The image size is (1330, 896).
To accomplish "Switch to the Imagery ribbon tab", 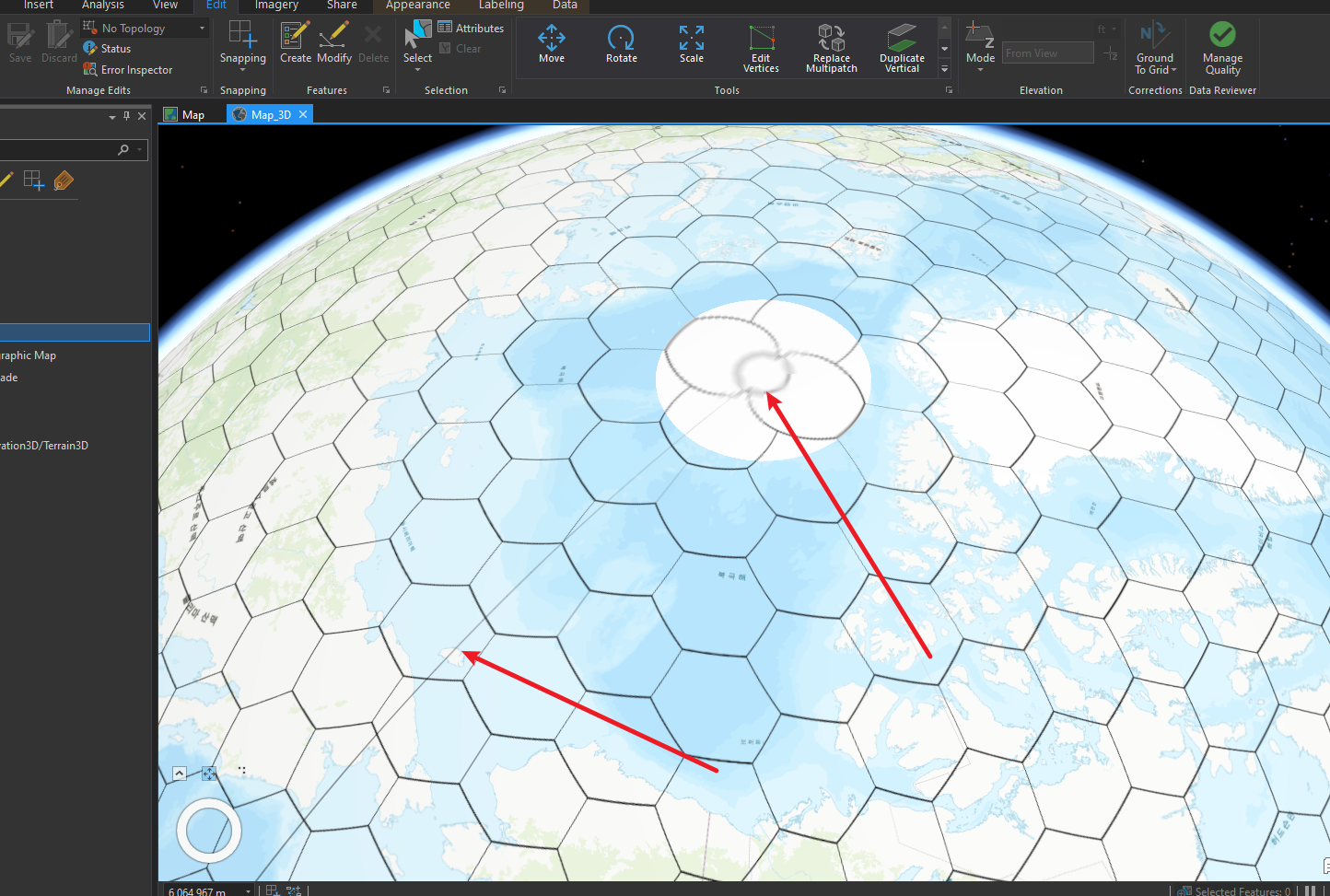I will (x=276, y=5).
